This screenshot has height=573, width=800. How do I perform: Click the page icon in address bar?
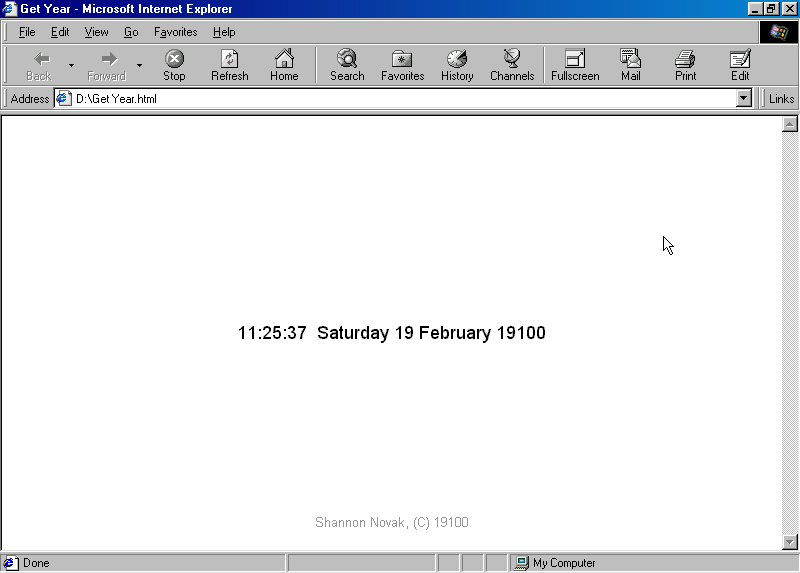pyautogui.click(x=64, y=98)
